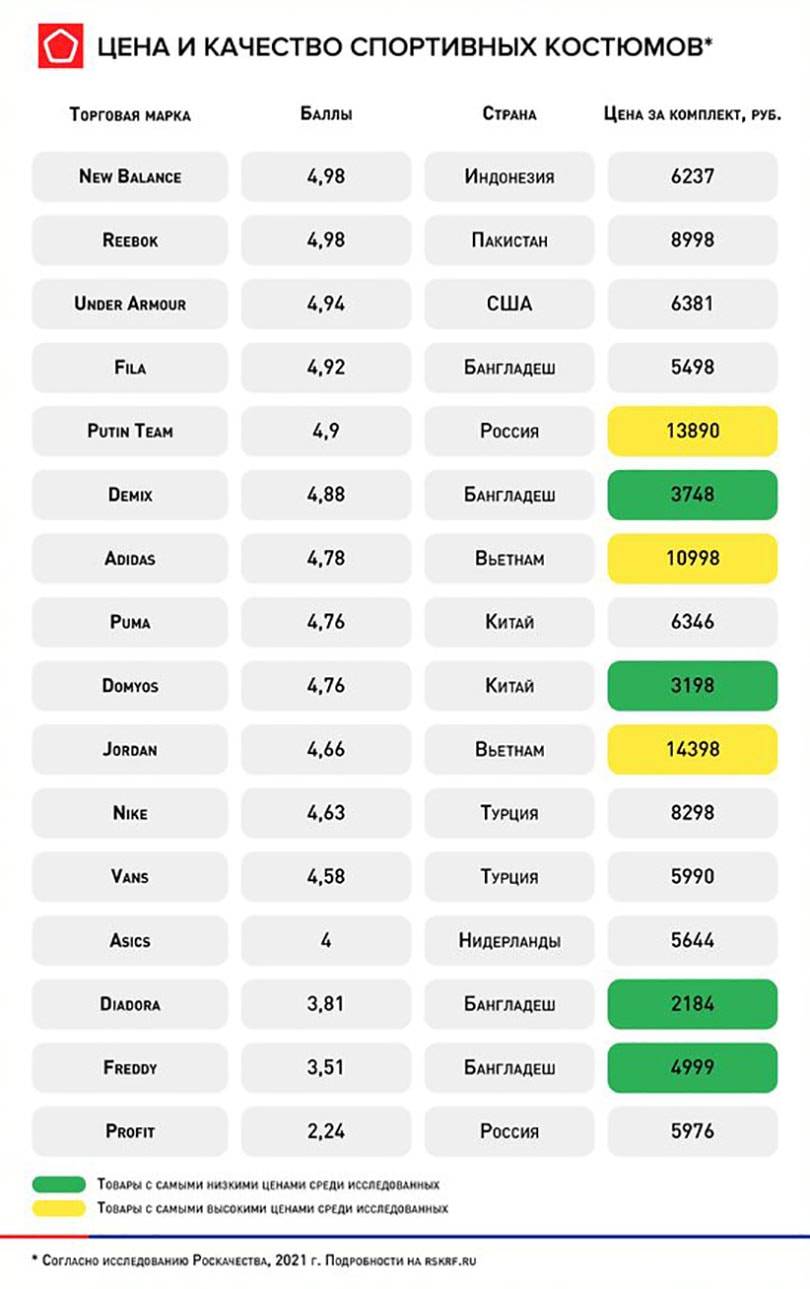810x1289 pixels.
Task: Click the Баллы column header
Action: point(326,114)
